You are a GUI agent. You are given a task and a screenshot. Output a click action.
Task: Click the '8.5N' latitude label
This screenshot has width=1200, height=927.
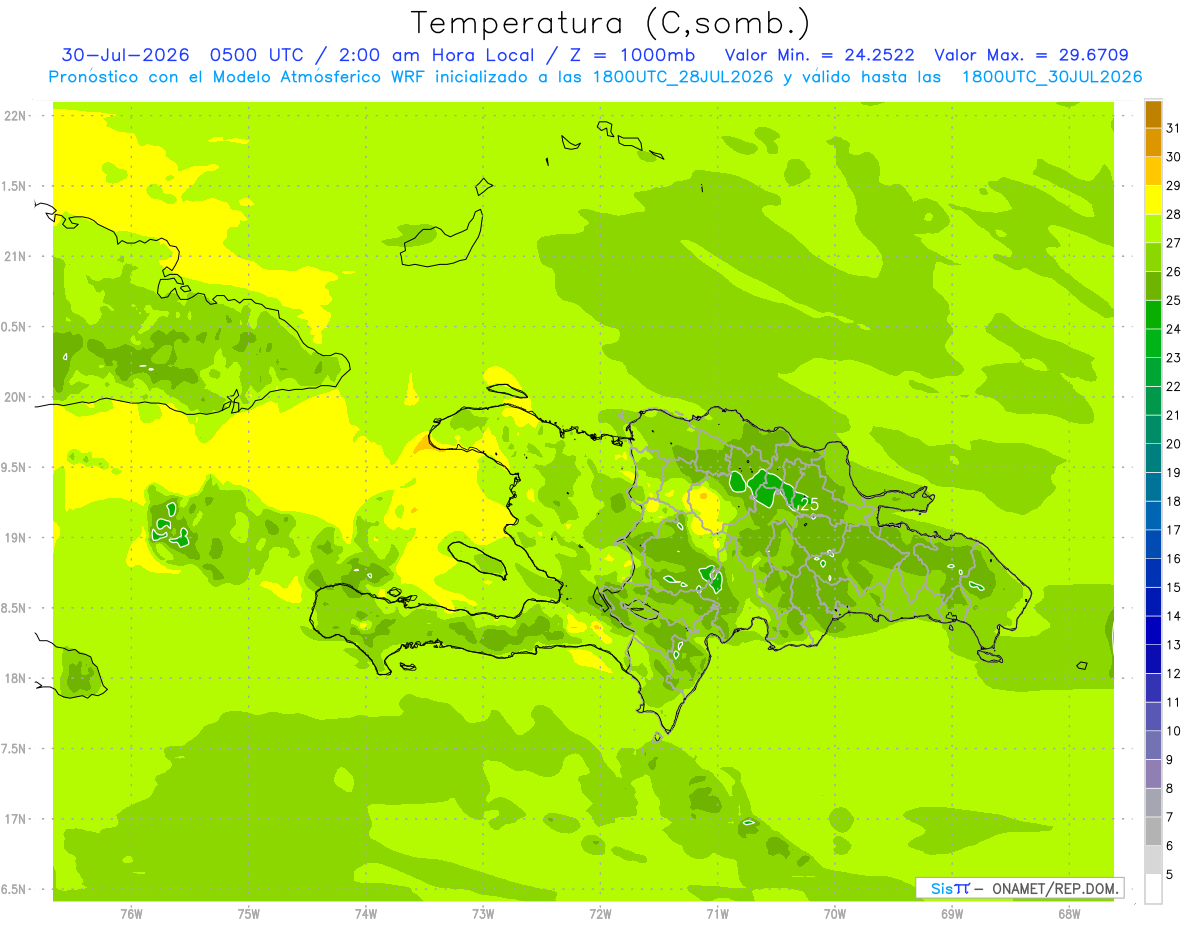pyautogui.click(x=15, y=608)
